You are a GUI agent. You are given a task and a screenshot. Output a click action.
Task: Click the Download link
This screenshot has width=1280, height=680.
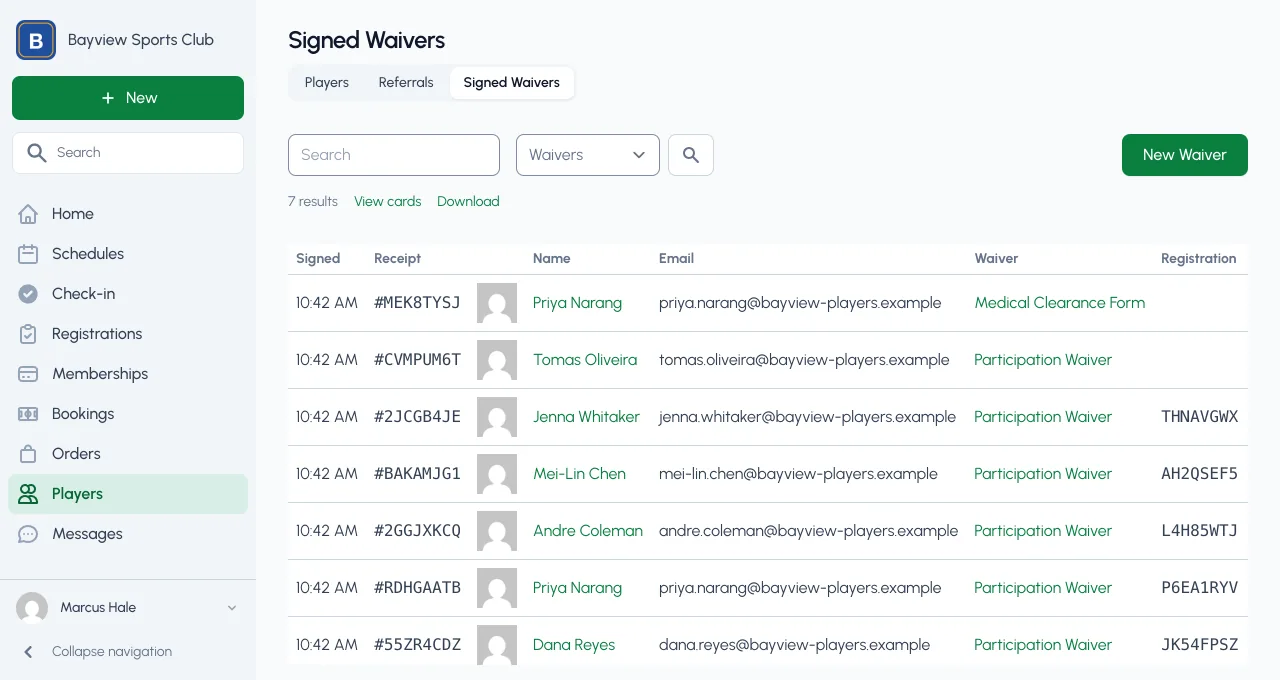(468, 202)
